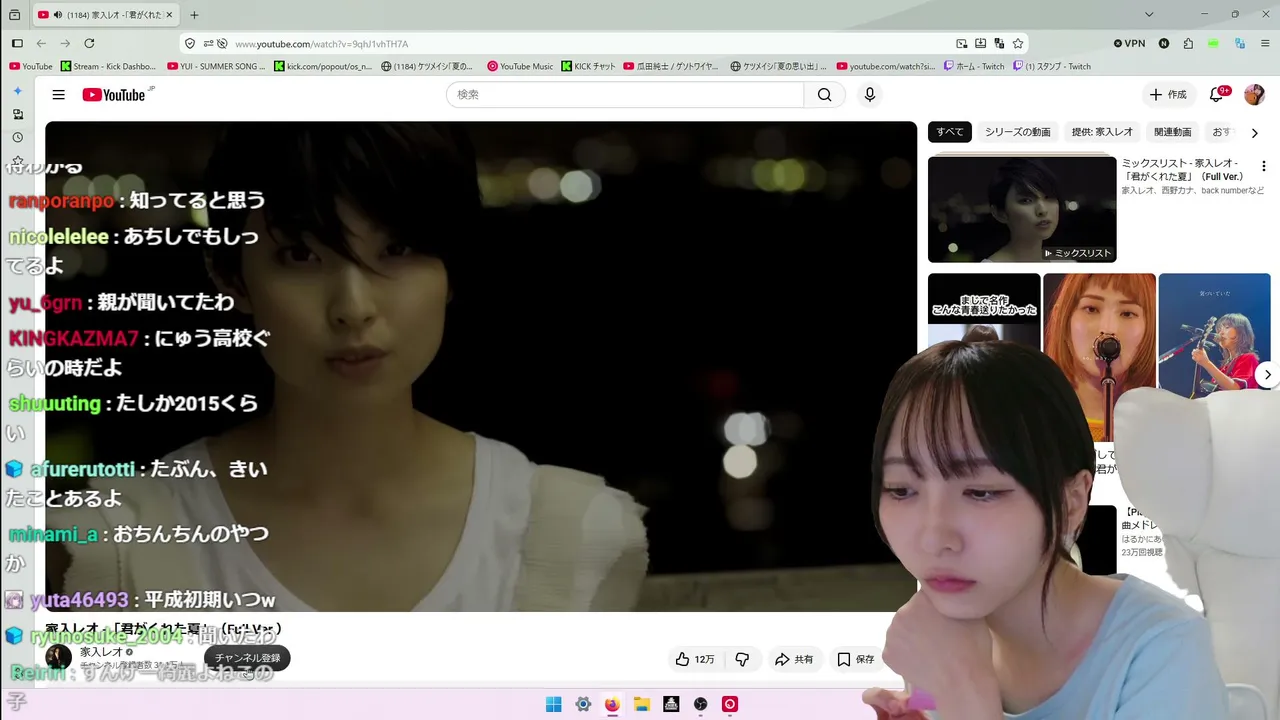The image size is (1280, 720).
Task: Go forward with the browser forward arrow
Action: point(65,44)
